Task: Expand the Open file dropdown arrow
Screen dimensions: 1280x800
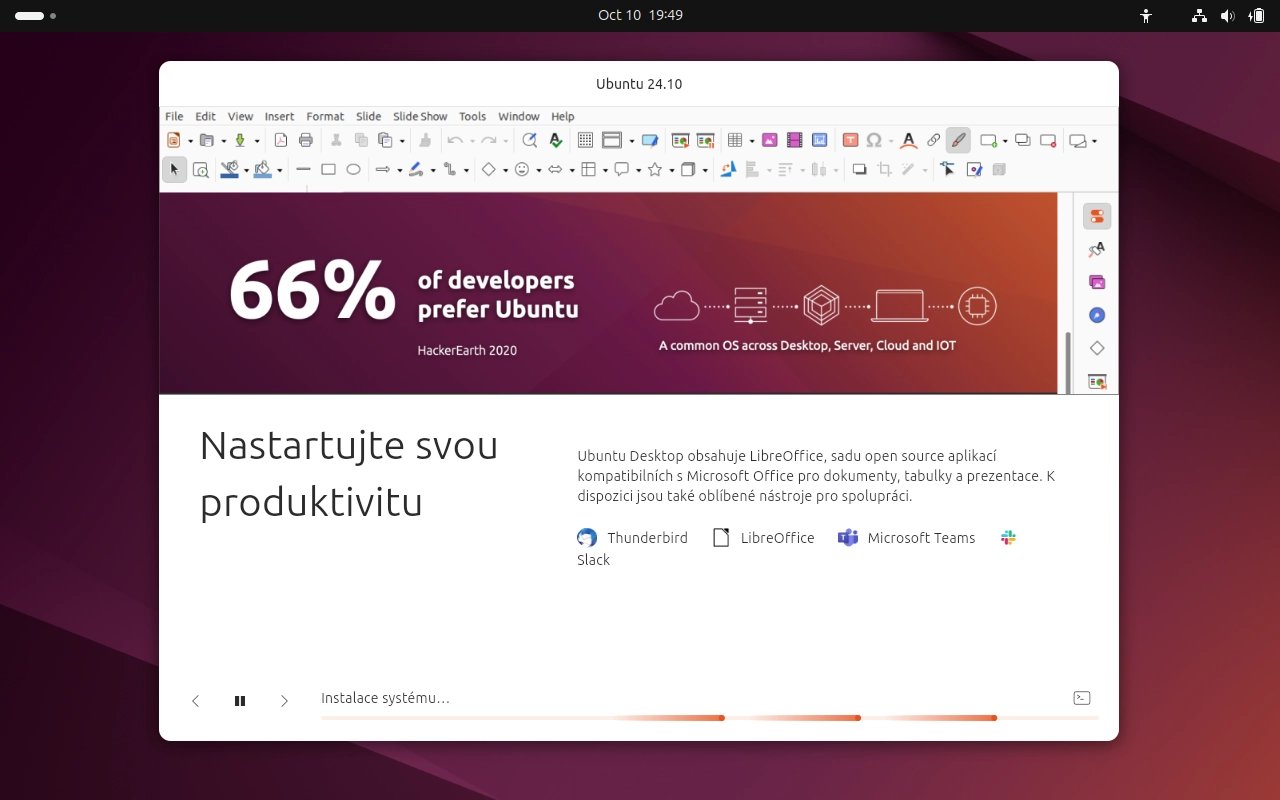Action: pyautogui.click(x=223, y=141)
